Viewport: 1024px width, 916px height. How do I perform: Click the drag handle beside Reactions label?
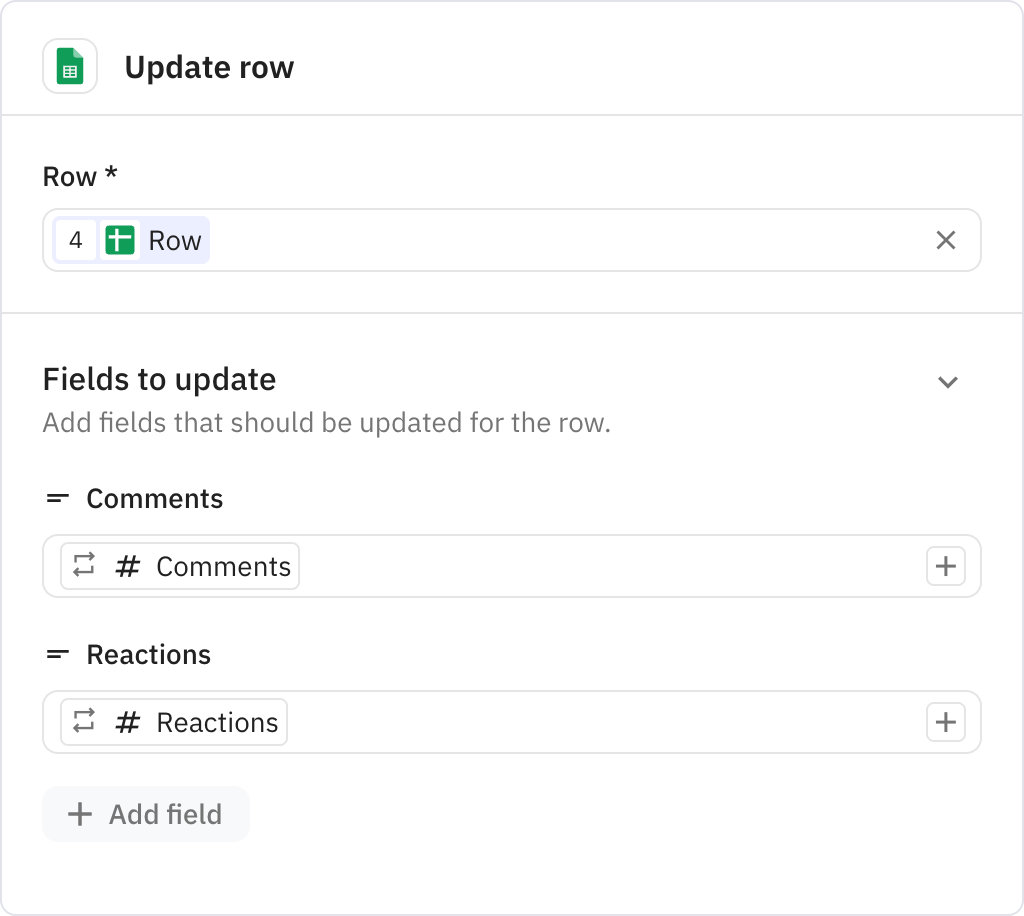pyautogui.click(x=57, y=654)
